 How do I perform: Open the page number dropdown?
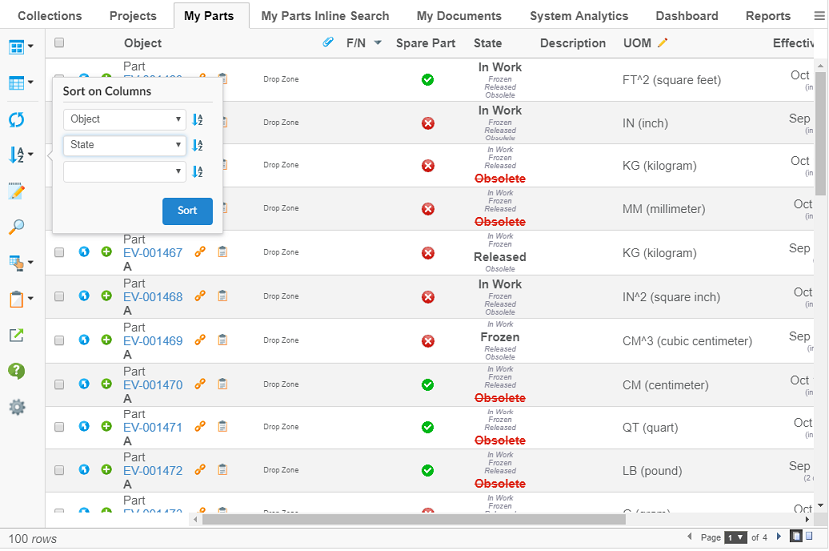point(735,537)
